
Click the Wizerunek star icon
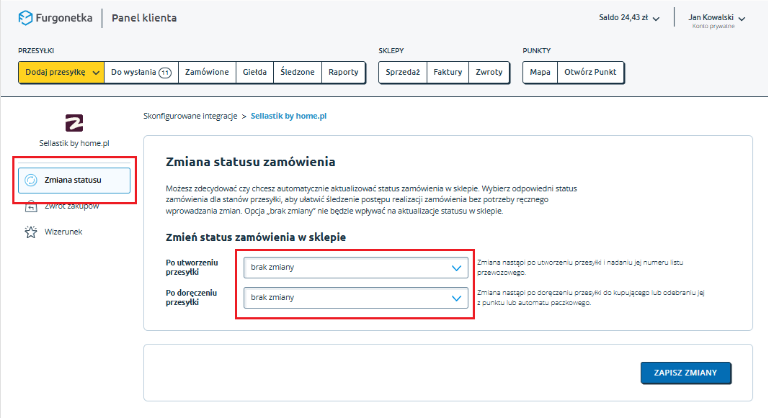(30, 232)
